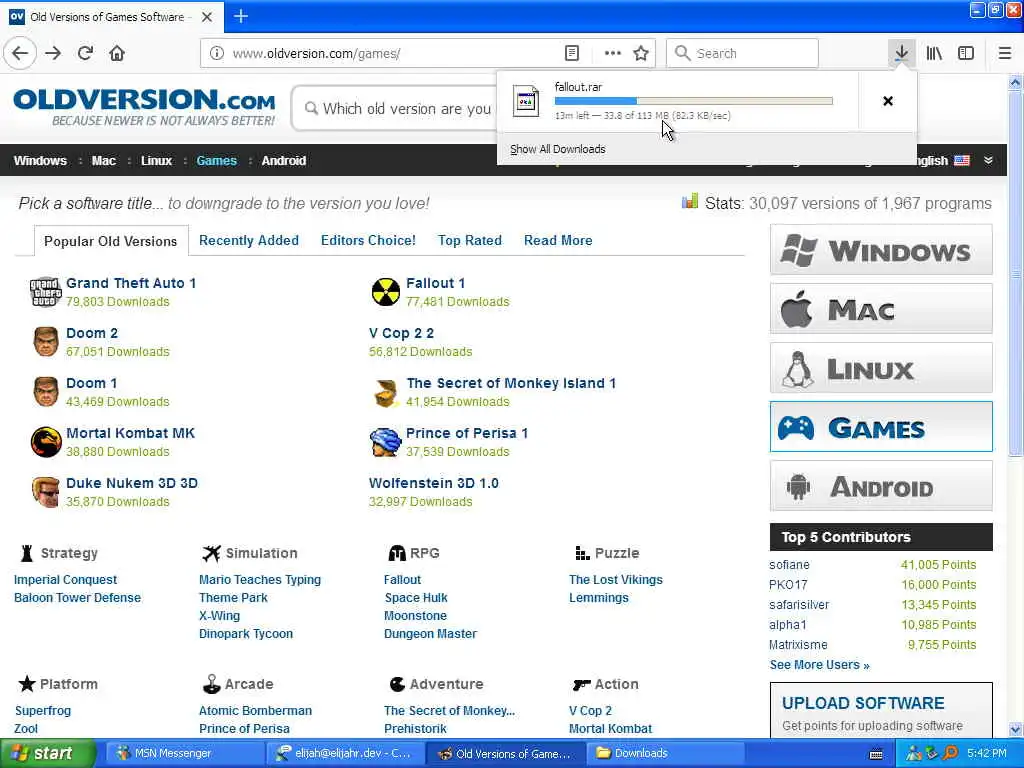Switch to Editors Choice! tab
Screen dimensions: 1024x768
point(368,240)
